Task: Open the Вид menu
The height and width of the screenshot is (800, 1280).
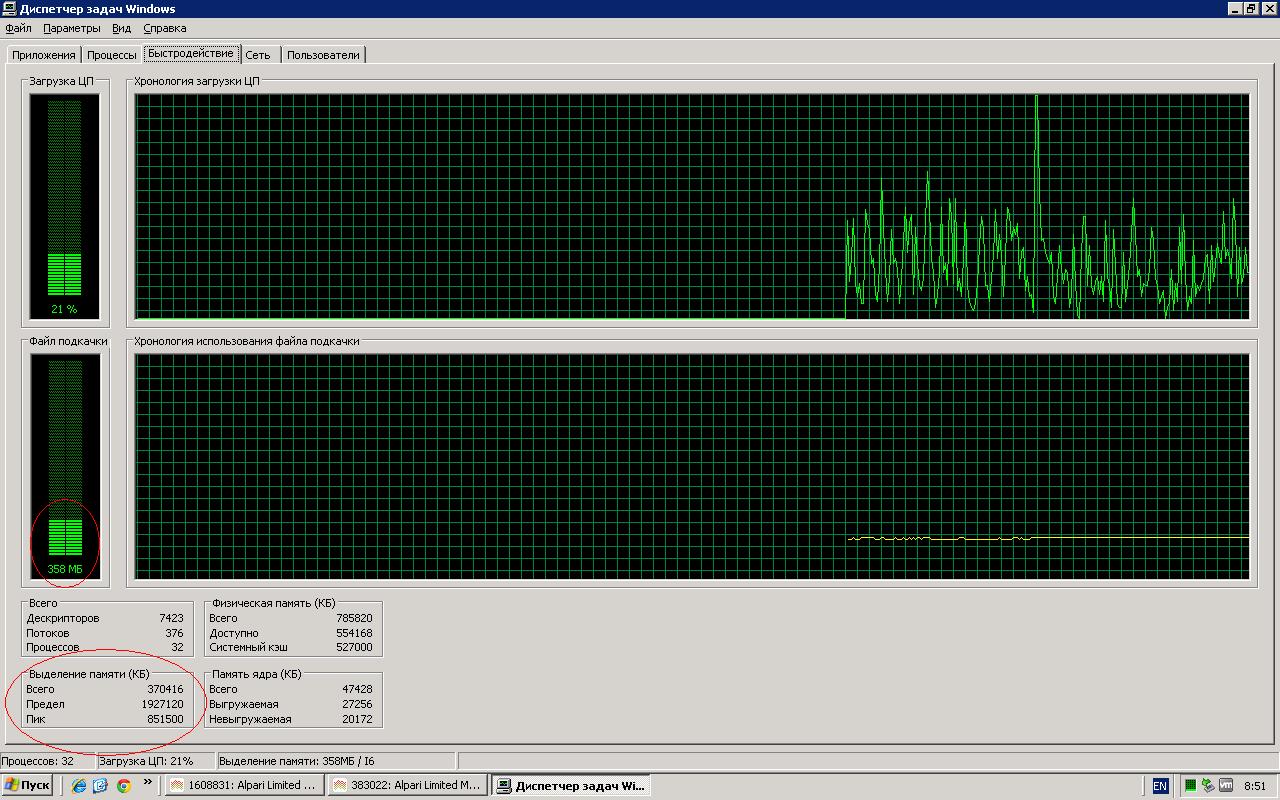Action: [x=121, y=28]
